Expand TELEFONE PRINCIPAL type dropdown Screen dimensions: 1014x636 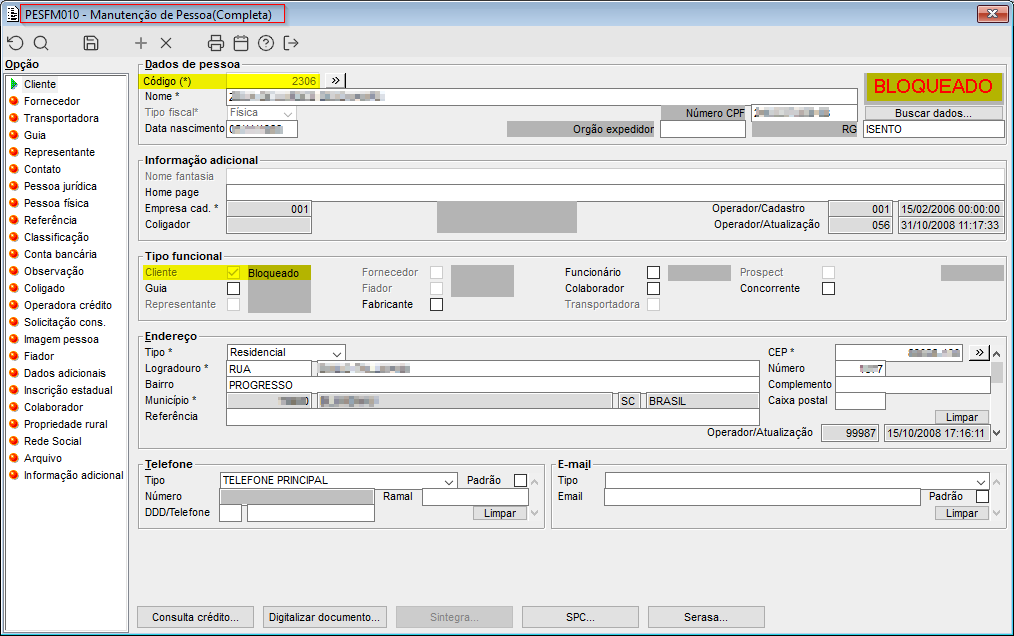pyautogui.click(x=449, y=481)
